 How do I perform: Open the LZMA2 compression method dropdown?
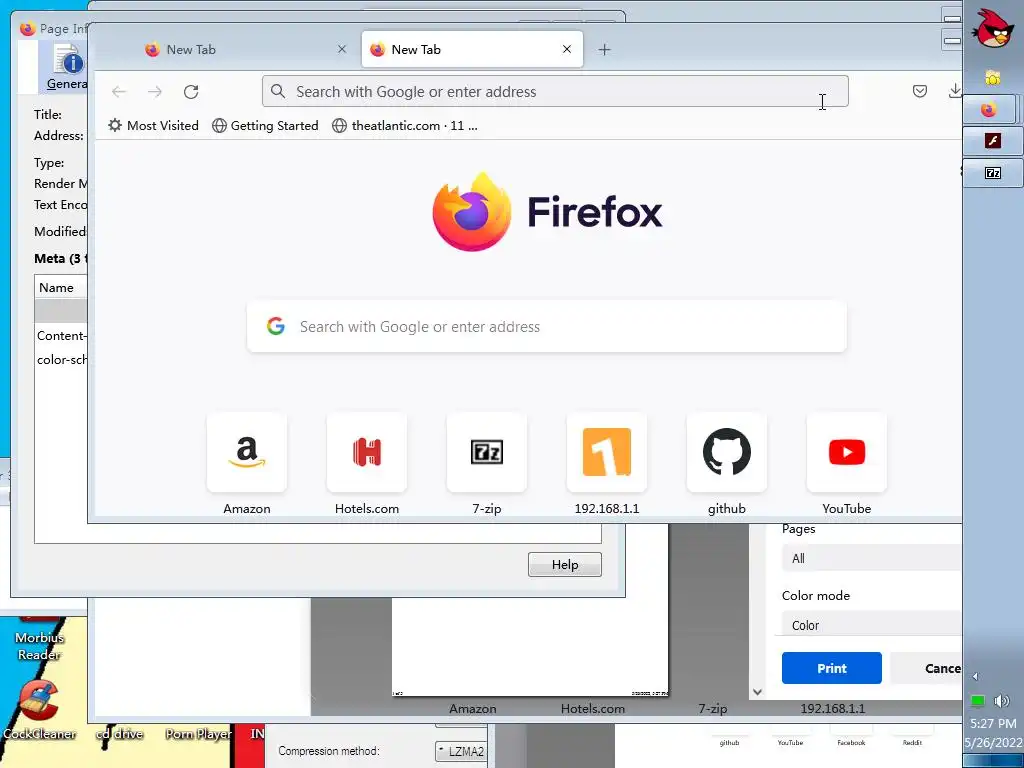(x=460, y=752)
